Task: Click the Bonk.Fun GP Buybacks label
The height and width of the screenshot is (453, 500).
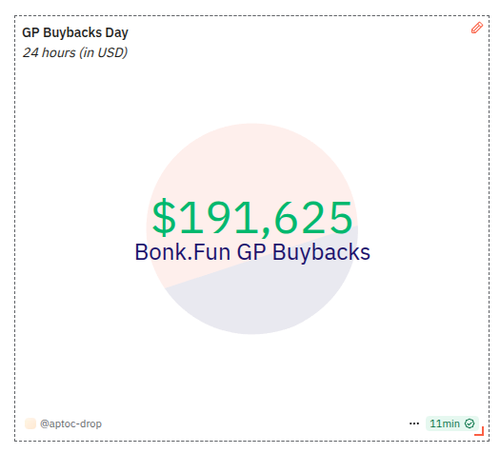Action: pyautogui.click(x=252, y=252)
